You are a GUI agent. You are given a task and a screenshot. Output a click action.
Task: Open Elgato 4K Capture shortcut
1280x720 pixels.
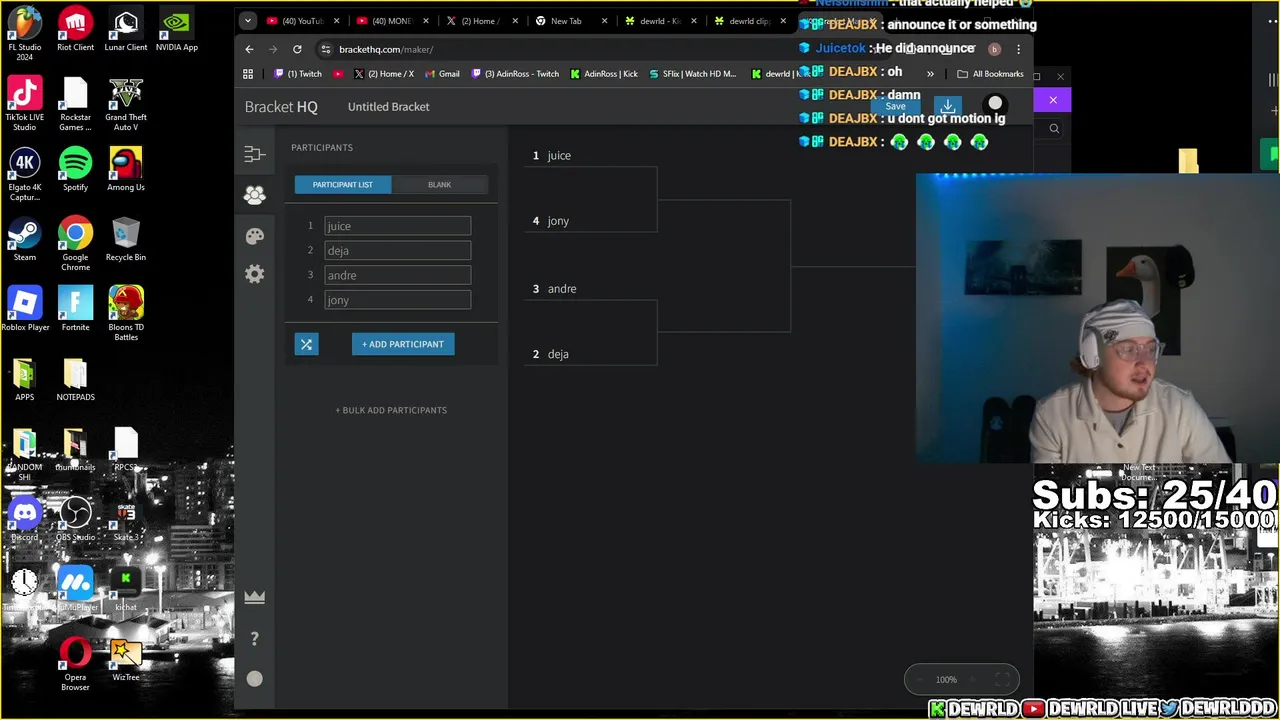click(x=25, y=174)
